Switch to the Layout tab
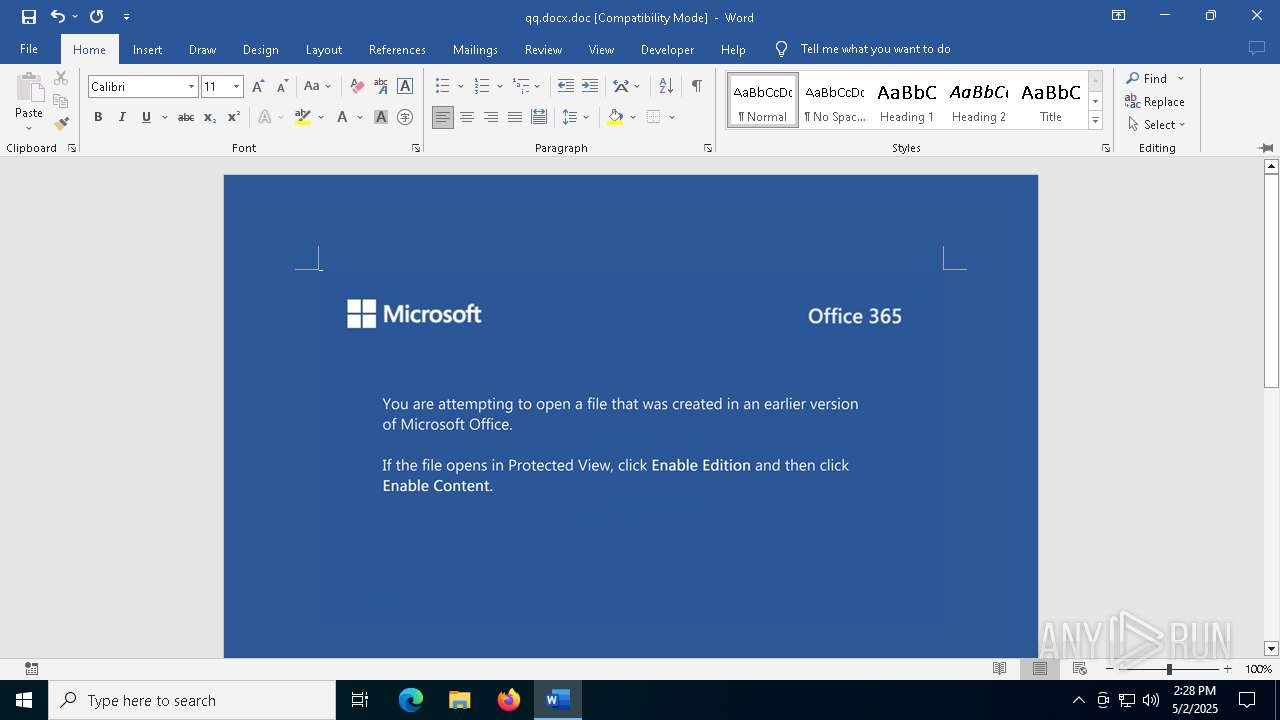The image size is (1280, 720). (x=323, y=49)
